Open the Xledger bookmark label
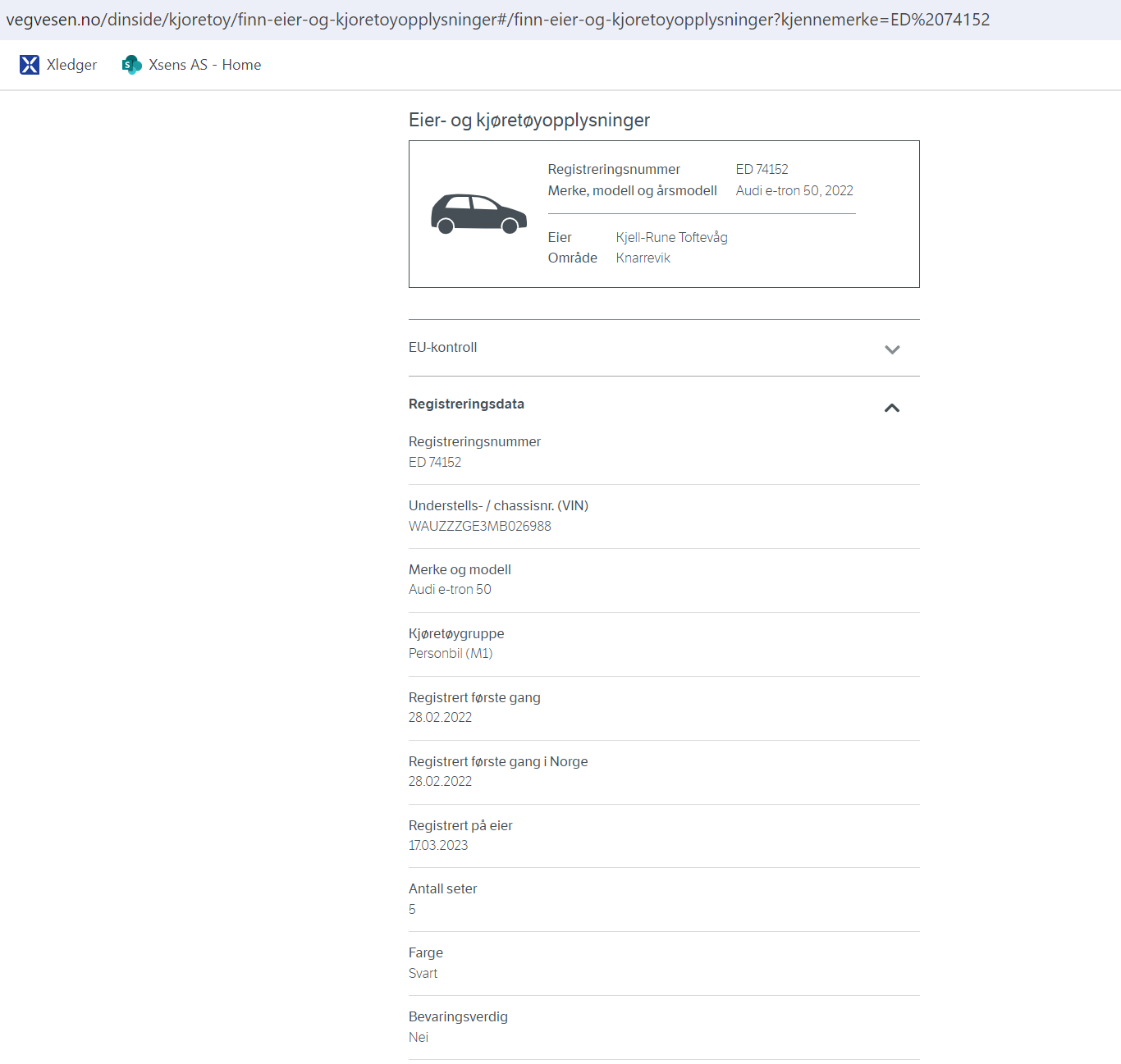This screenshot has height=1064, width=1121. pyautogui.click(x=71, y=65)
